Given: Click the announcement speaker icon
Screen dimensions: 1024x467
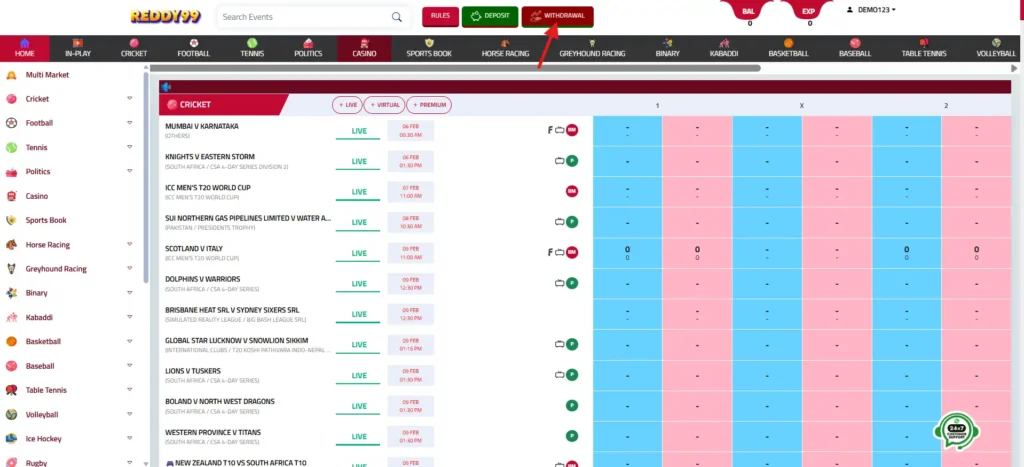Looking at the screenshot, I should tap(166, 88).
